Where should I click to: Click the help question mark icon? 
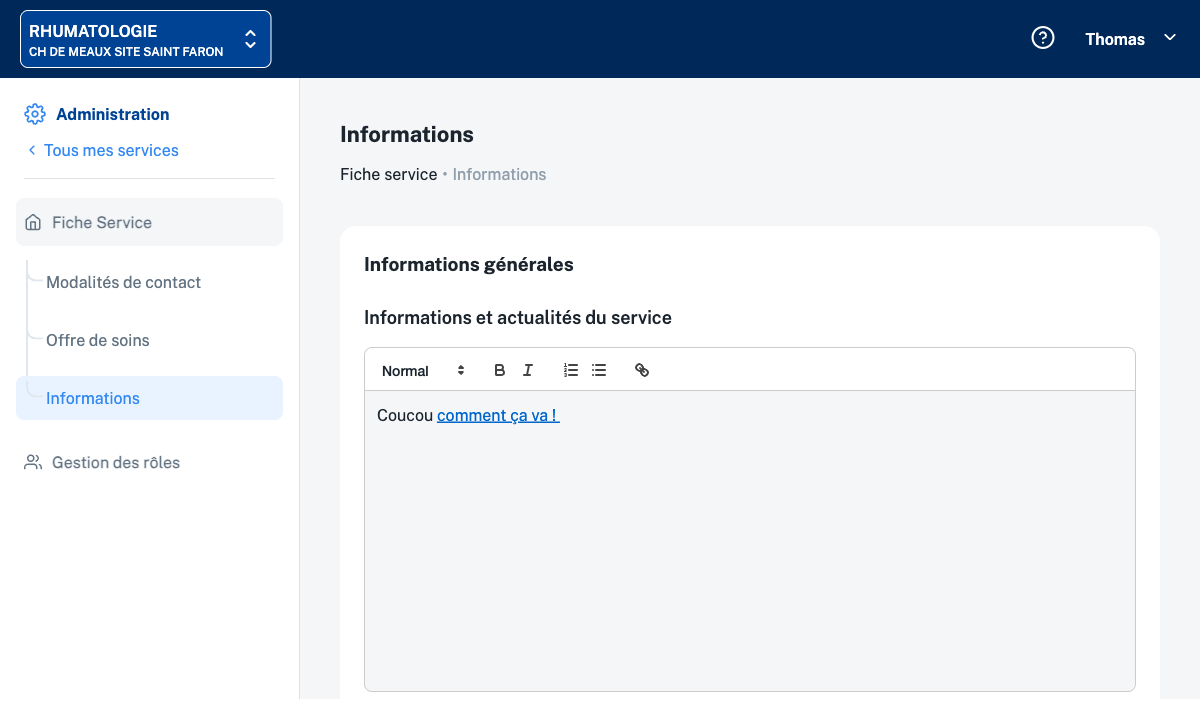[1043, 38]
